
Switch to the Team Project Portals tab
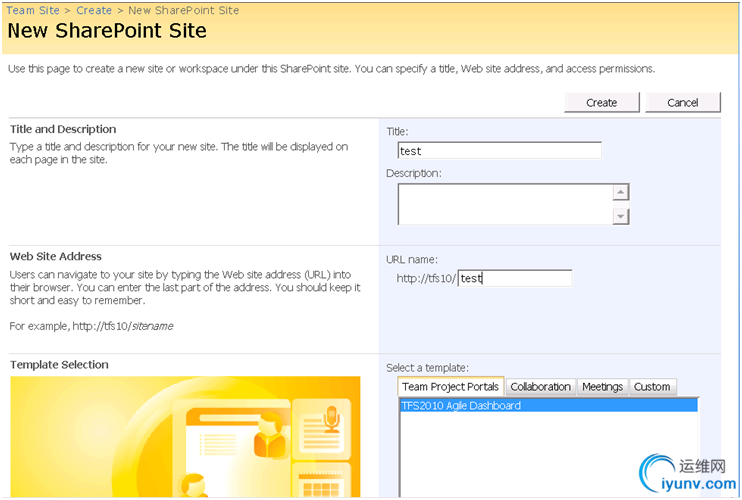tap(450, 387)
